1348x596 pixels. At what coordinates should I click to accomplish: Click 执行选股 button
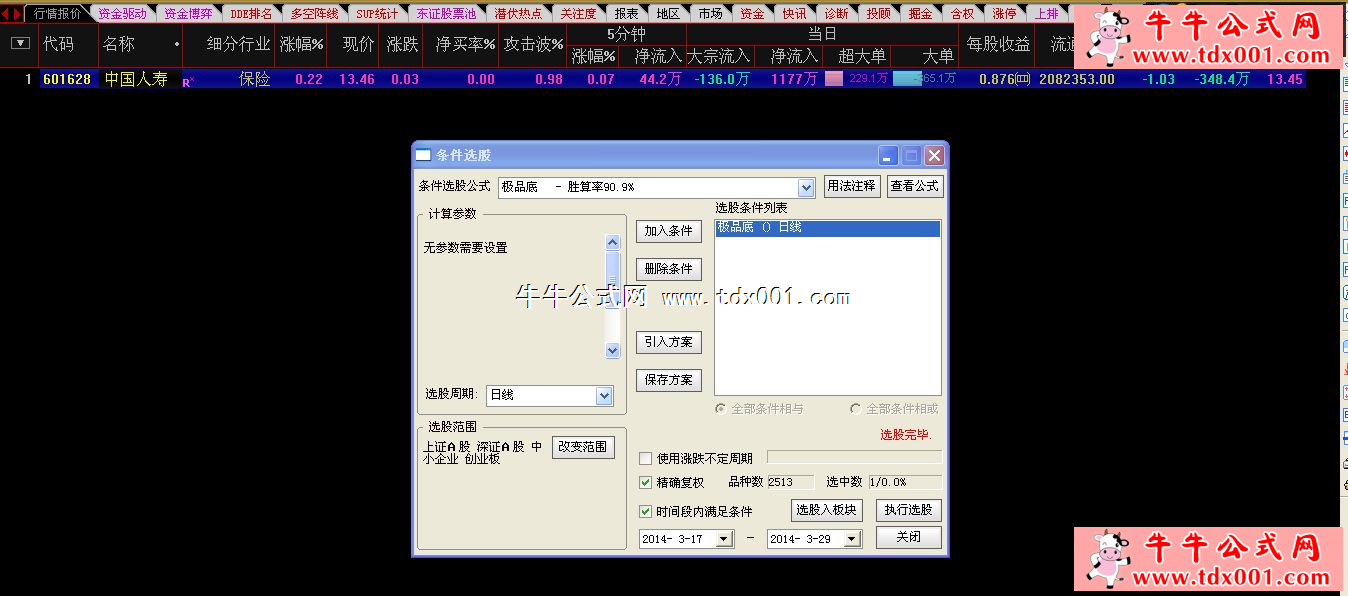tap(908, 510)
